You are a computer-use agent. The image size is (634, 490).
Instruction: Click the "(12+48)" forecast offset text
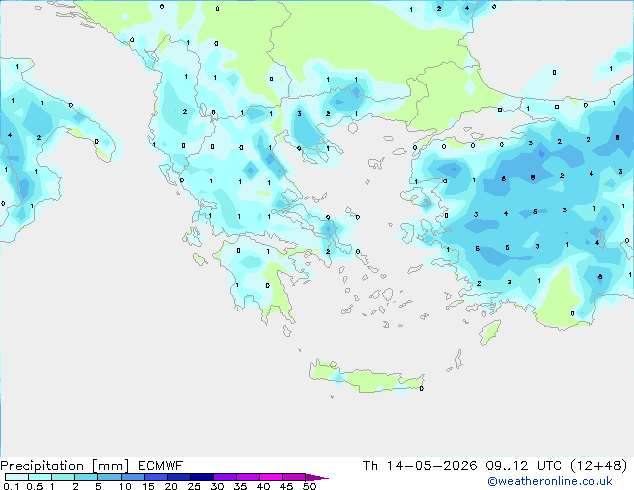point(598,466)
